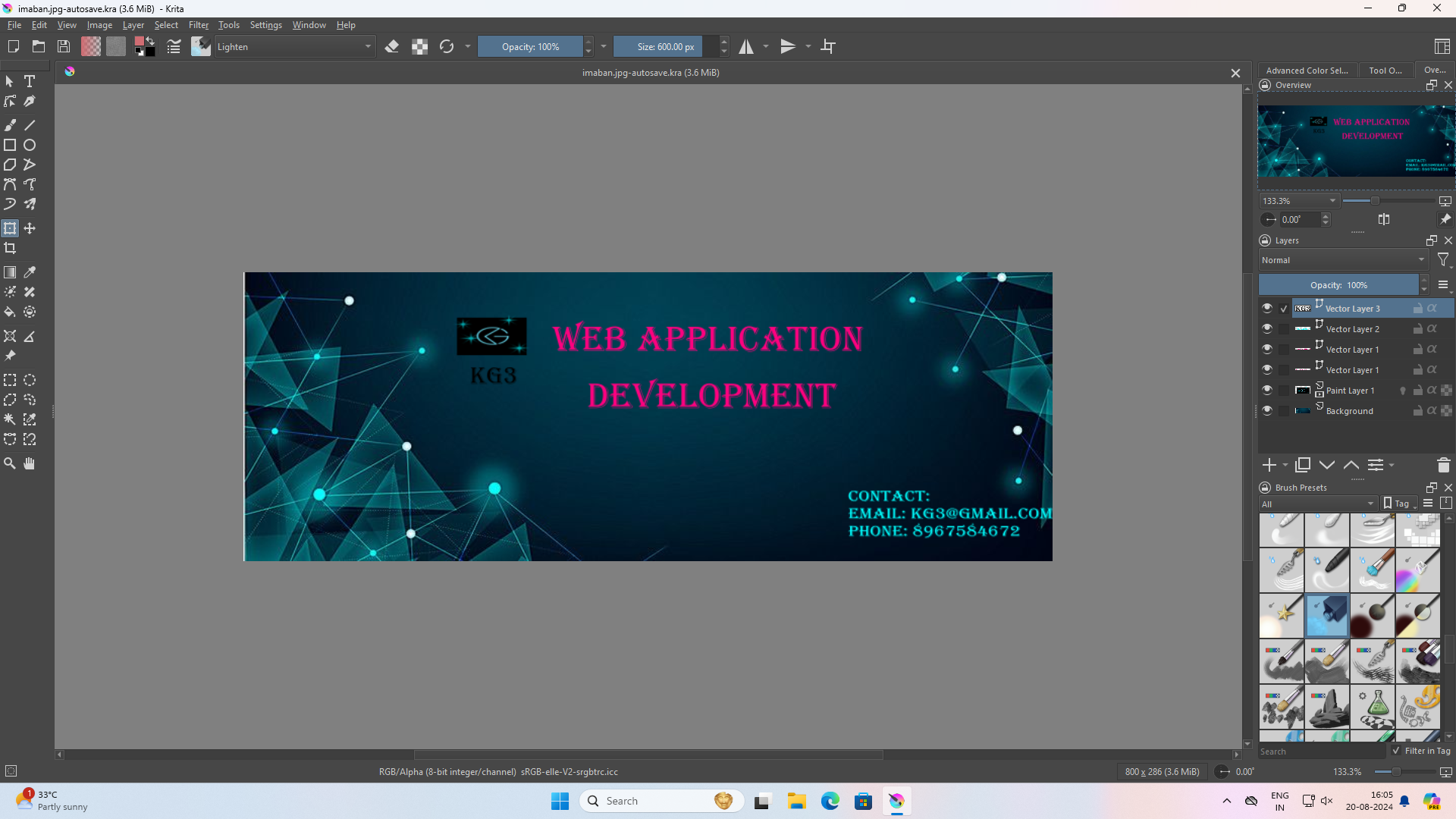Open the Delete Layer trash icon

click(1443, 465)
